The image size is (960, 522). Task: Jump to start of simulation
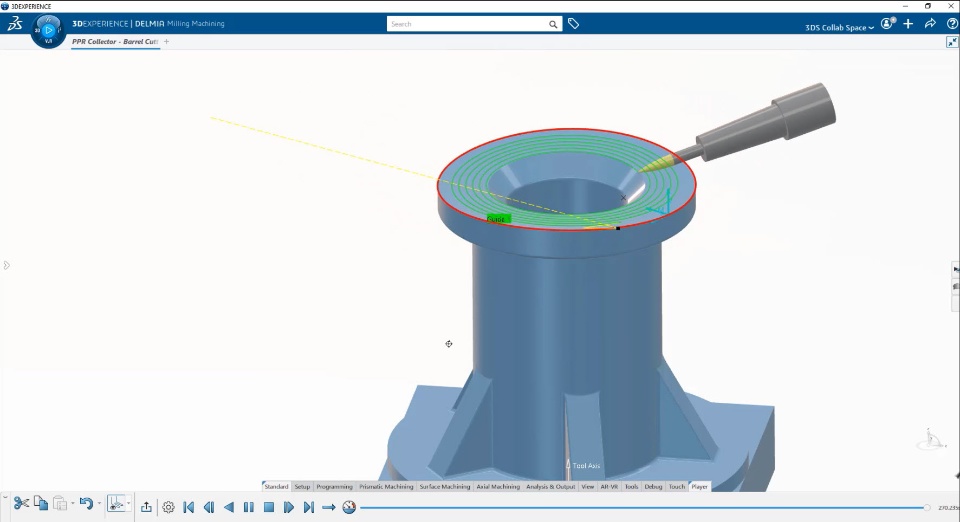tap(189, 507)
